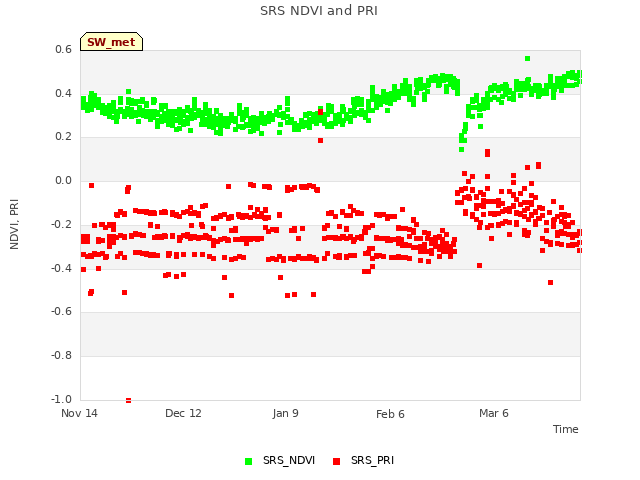The width and height of the screenshot is (640, 480).
Task: Toggle the SRS_PRI legend entry
Action: tap(364, 460)
